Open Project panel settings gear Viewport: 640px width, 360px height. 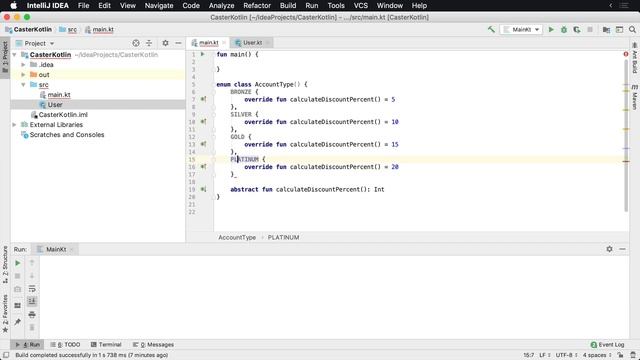pos(165,43)
